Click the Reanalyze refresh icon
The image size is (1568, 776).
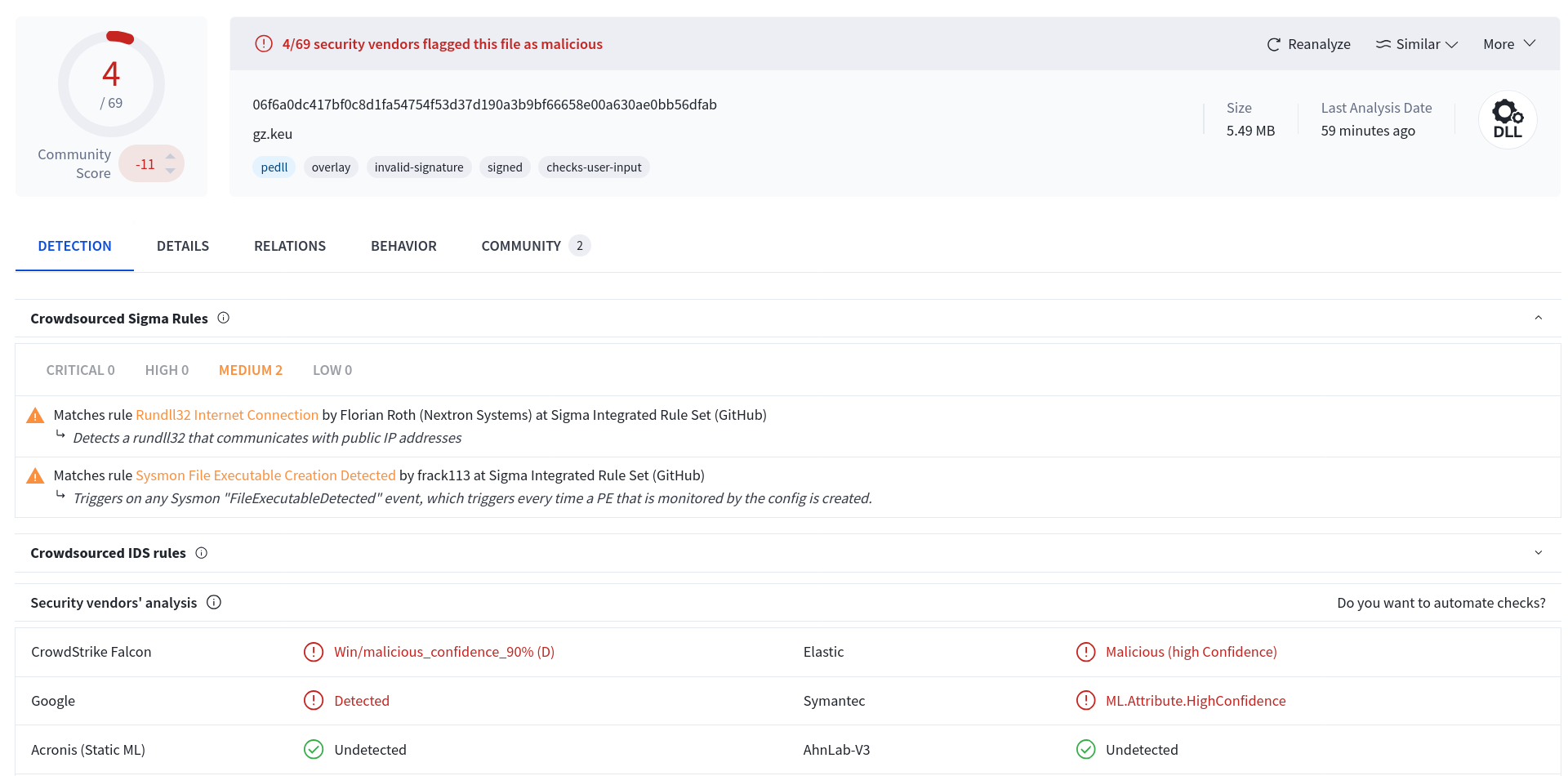(1273, 44)
